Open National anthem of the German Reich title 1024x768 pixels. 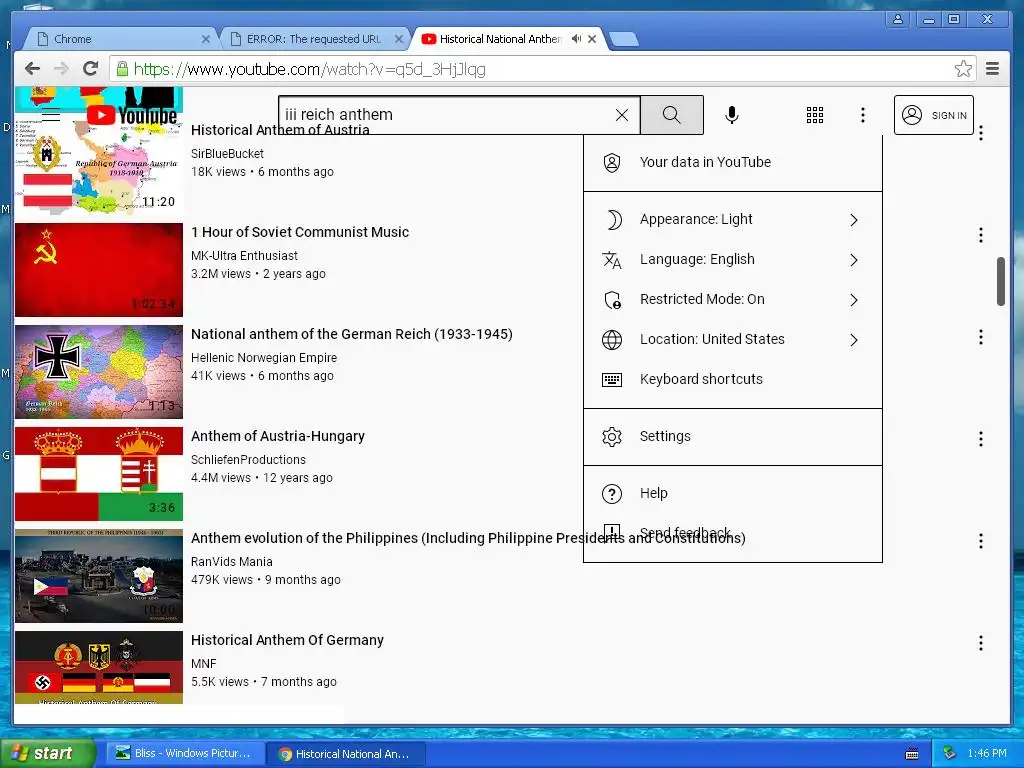[351, 334]
